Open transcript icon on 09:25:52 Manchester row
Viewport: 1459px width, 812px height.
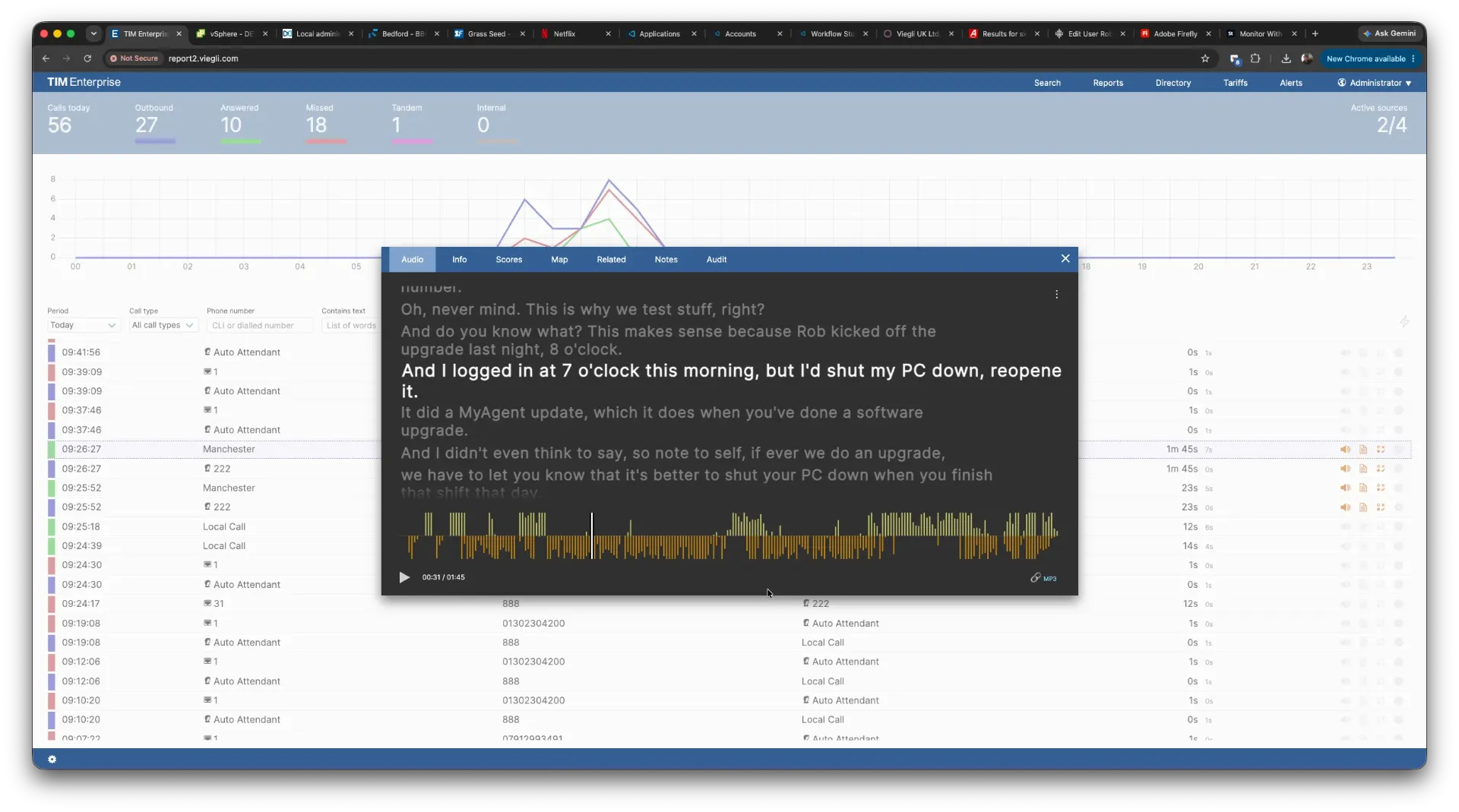click(1363, 488)
